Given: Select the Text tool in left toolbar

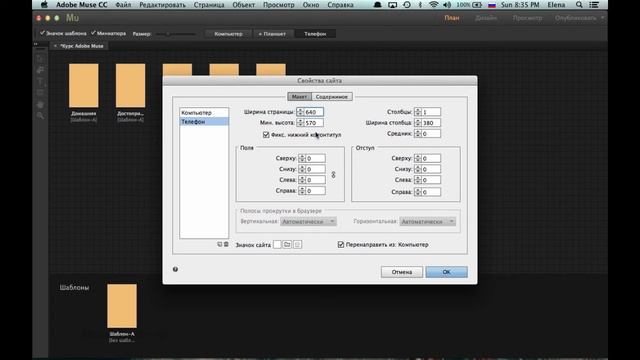Looking at the screenshot, I should pyautogui.click(x=40, y=82).
